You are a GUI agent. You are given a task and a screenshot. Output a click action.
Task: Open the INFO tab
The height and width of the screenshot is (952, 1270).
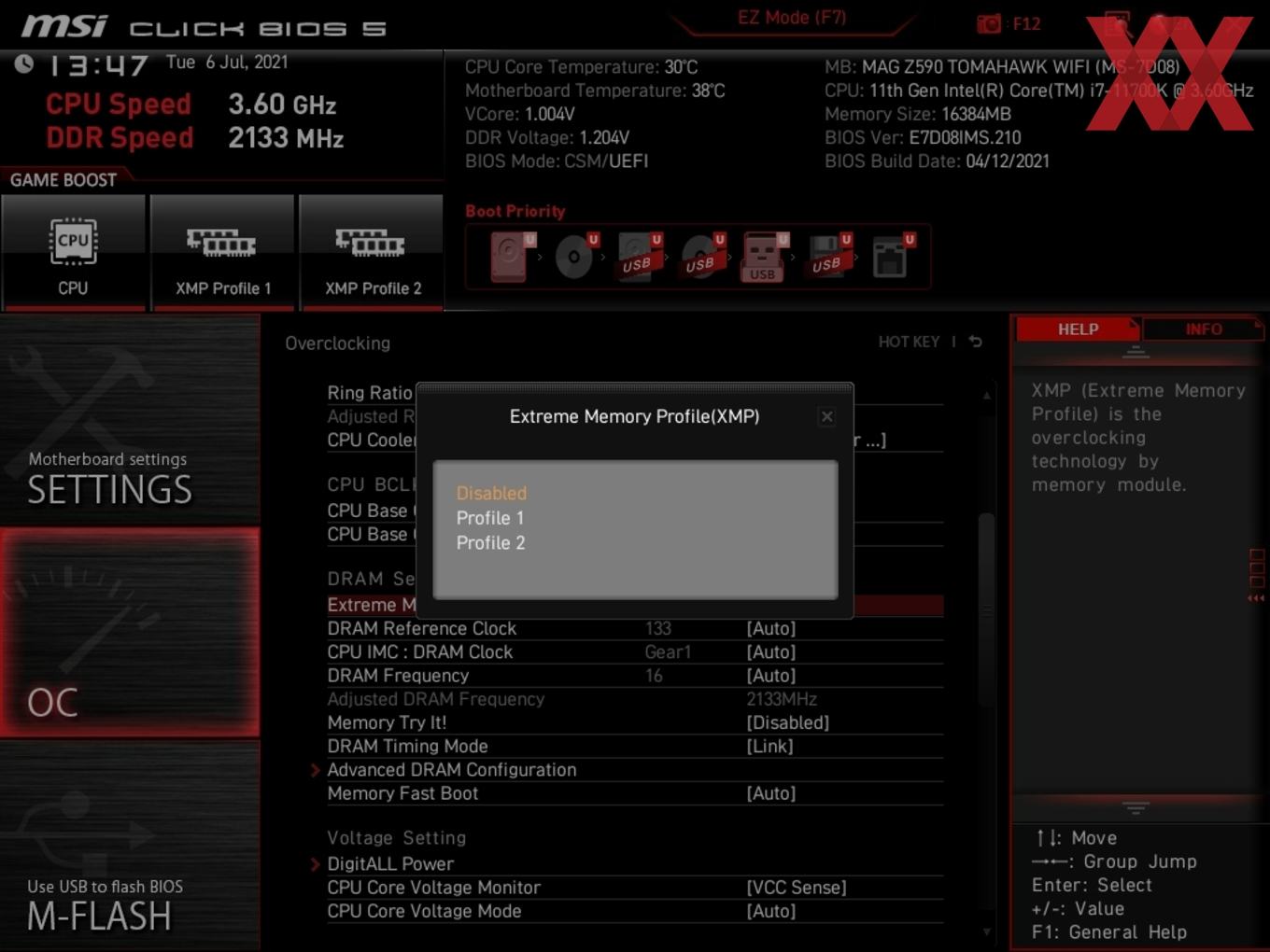tap(1203, 329)
